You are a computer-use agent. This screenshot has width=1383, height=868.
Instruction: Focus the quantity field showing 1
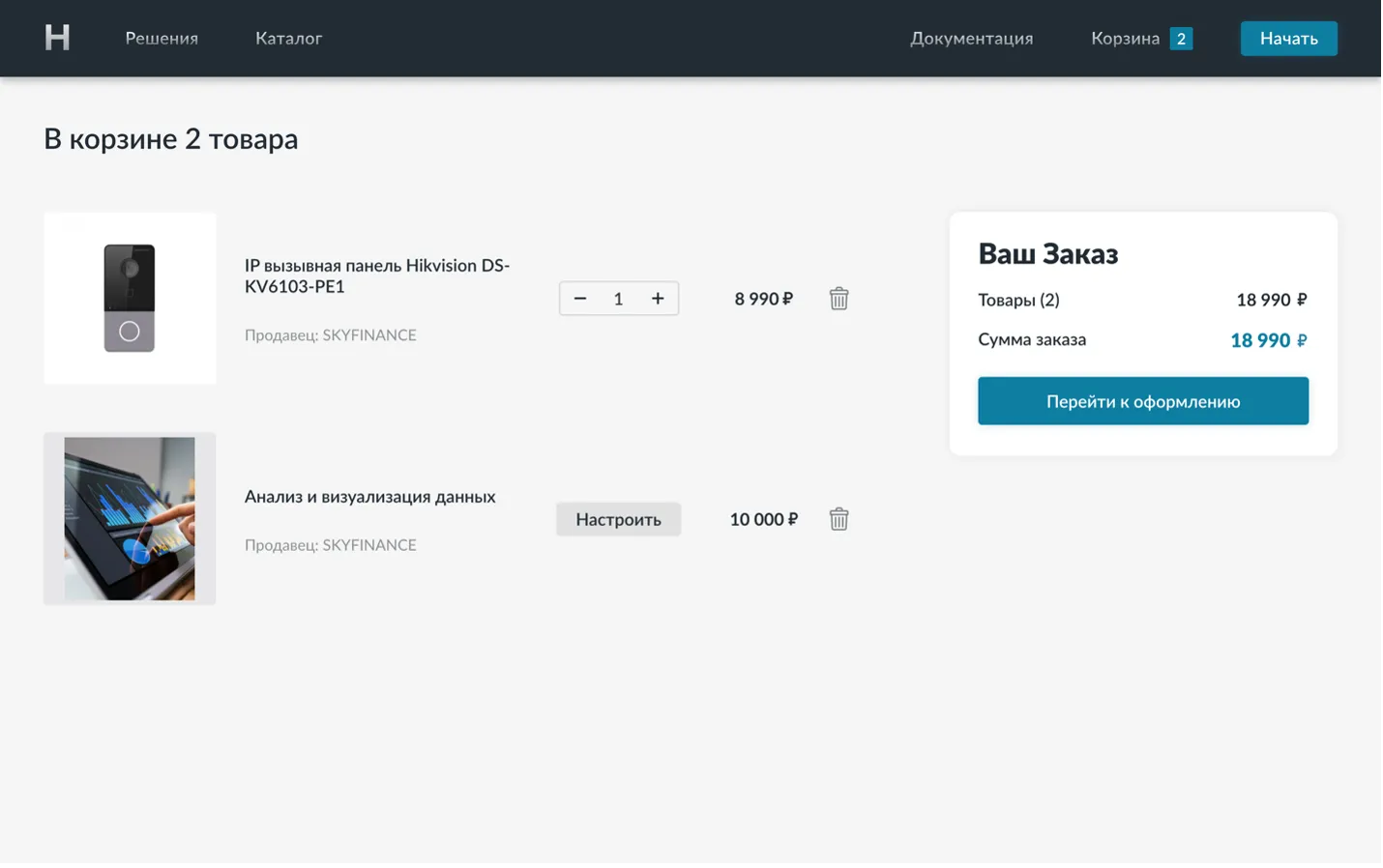(x=618, y=299)
